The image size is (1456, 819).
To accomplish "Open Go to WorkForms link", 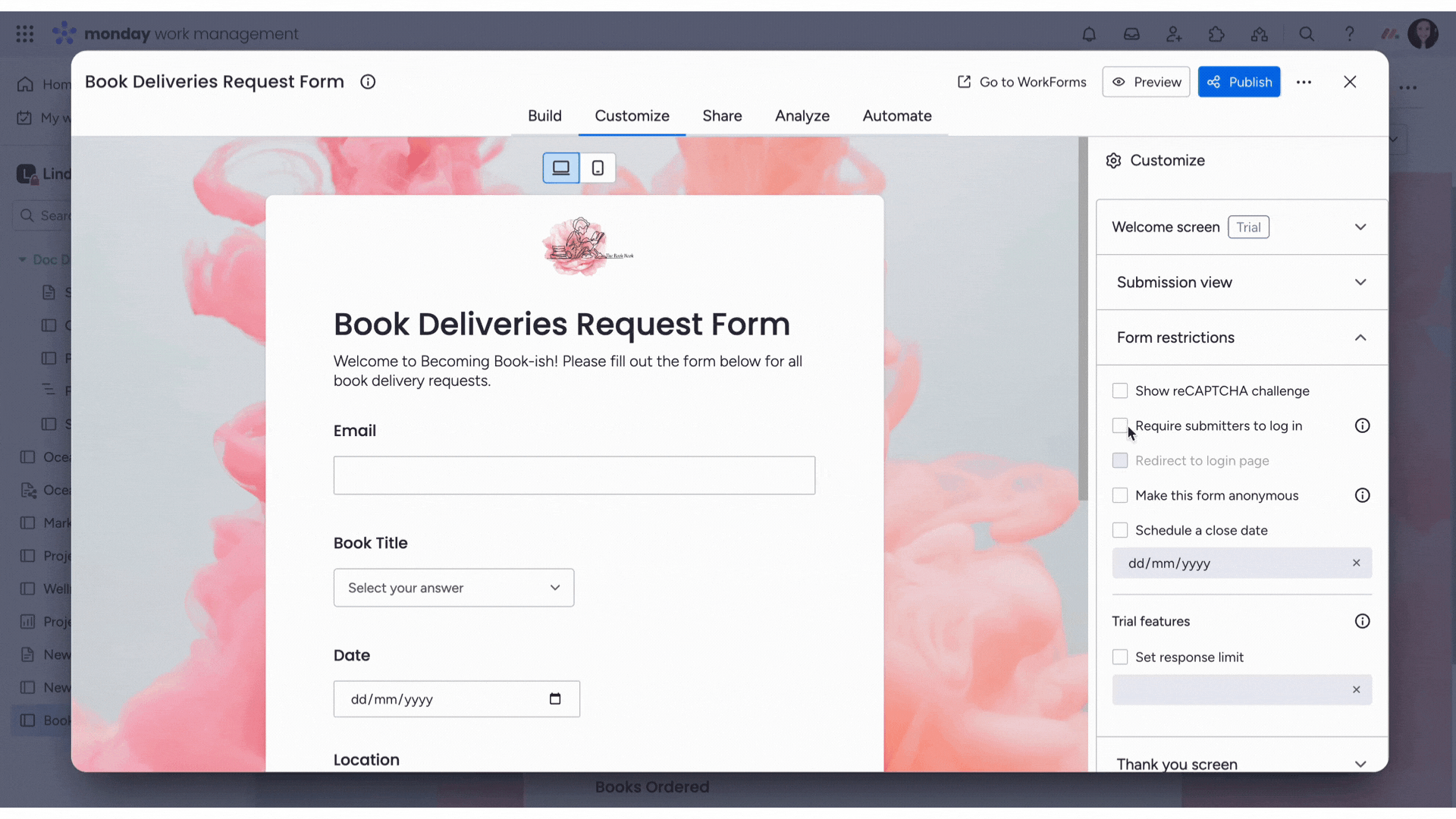I will pos(1021,82).
